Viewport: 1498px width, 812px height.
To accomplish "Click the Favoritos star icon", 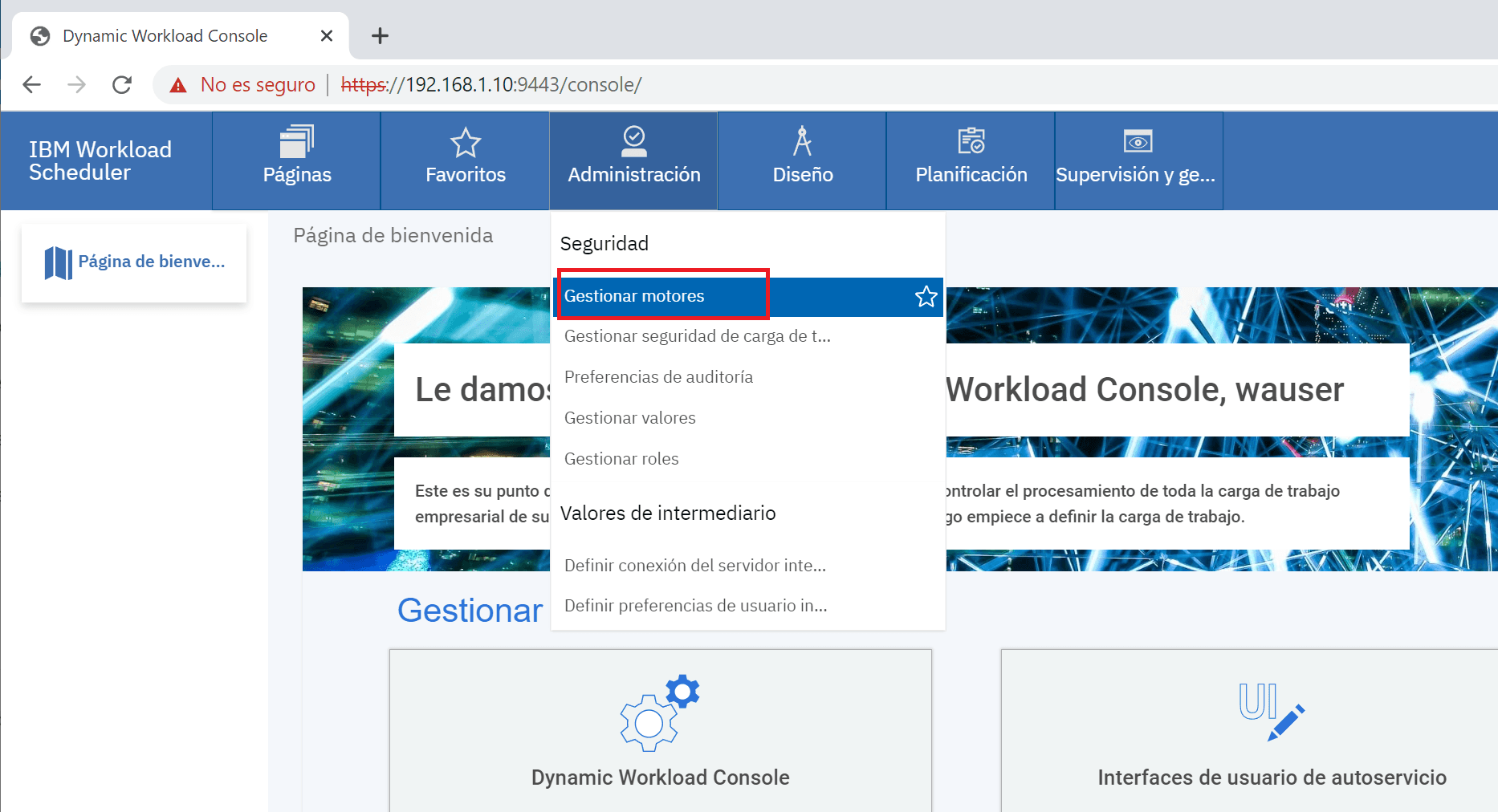I will pyautogui.click(x=466, y=143).
